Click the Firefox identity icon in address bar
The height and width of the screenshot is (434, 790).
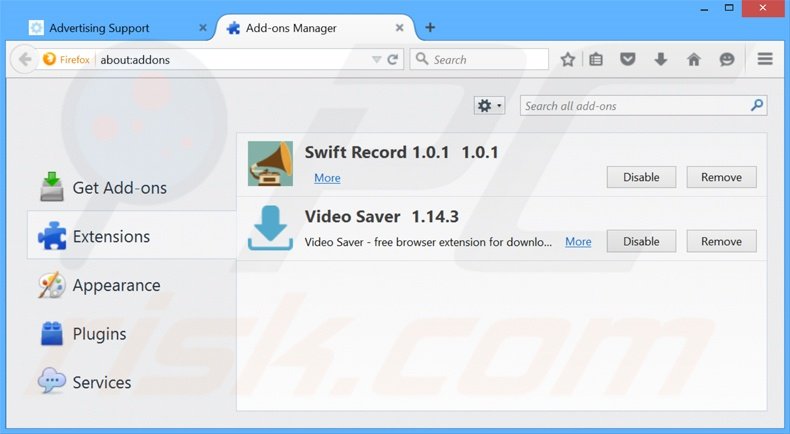point(49,59)
